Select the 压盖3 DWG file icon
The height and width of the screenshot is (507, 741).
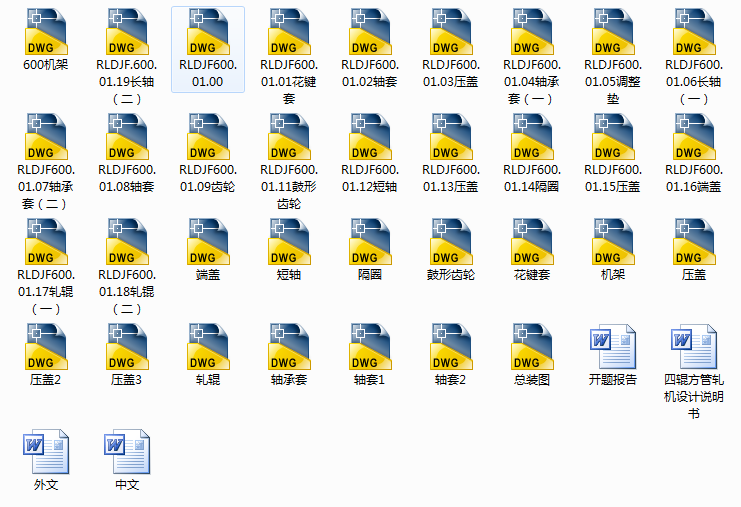(x=127, y=346)
